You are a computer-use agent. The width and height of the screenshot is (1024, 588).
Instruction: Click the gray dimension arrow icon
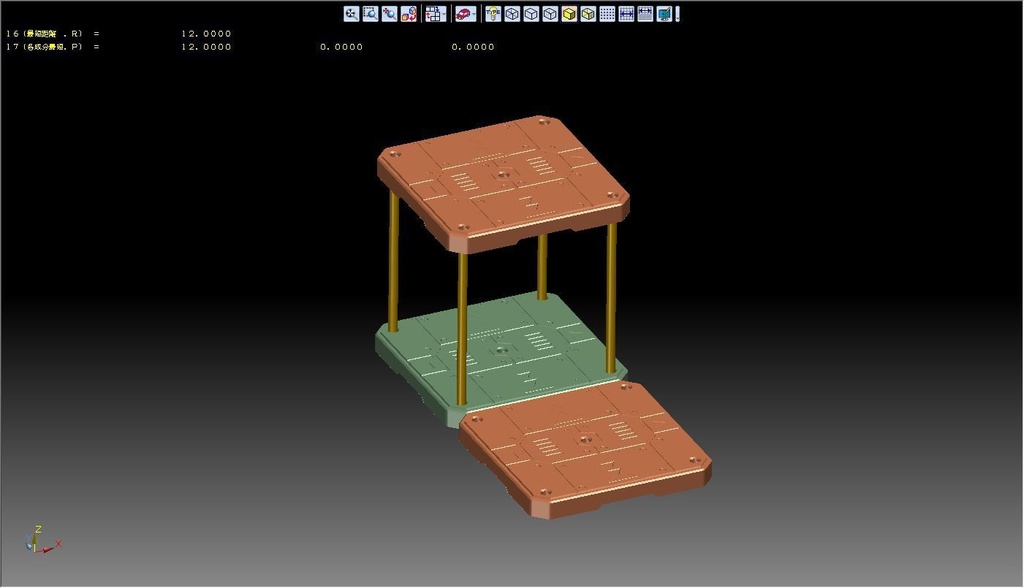(x=645, y=14)
